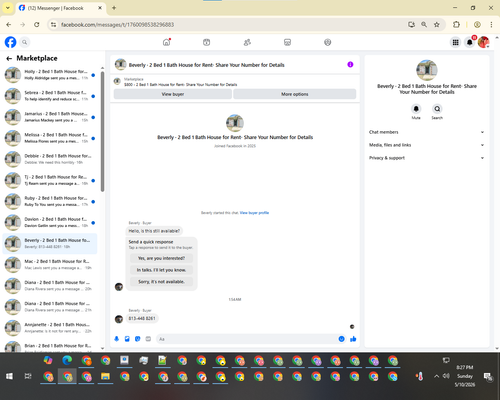Click the More options button
Screen dimensions: 500x400
coord(295,94)
